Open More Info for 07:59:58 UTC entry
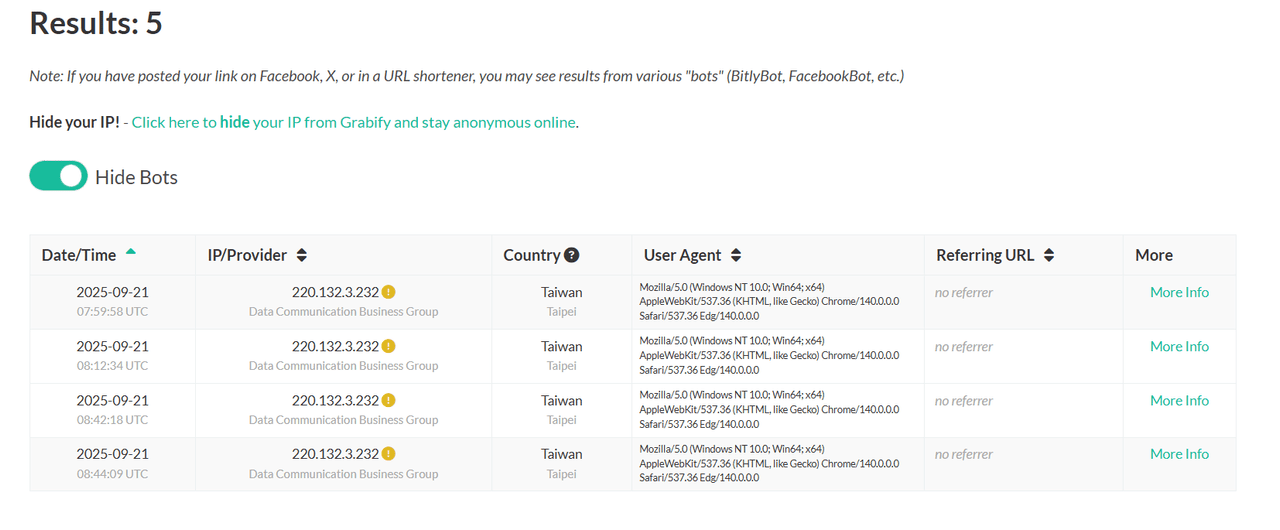 point(1179,292)
